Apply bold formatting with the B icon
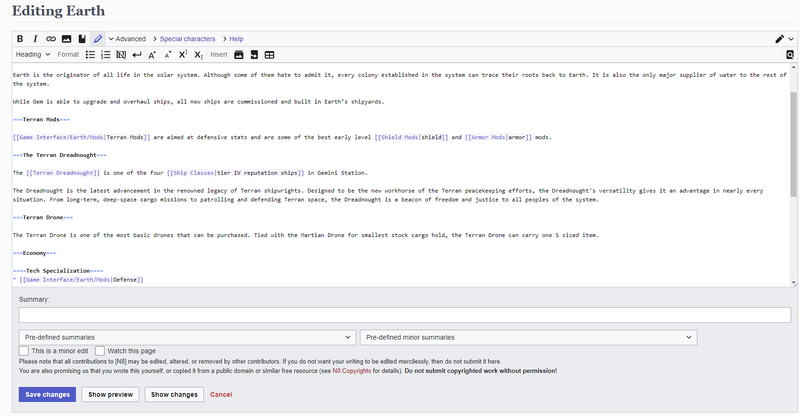Image resolution: width=800 pixels, height=416 pixels. point(20,39)
